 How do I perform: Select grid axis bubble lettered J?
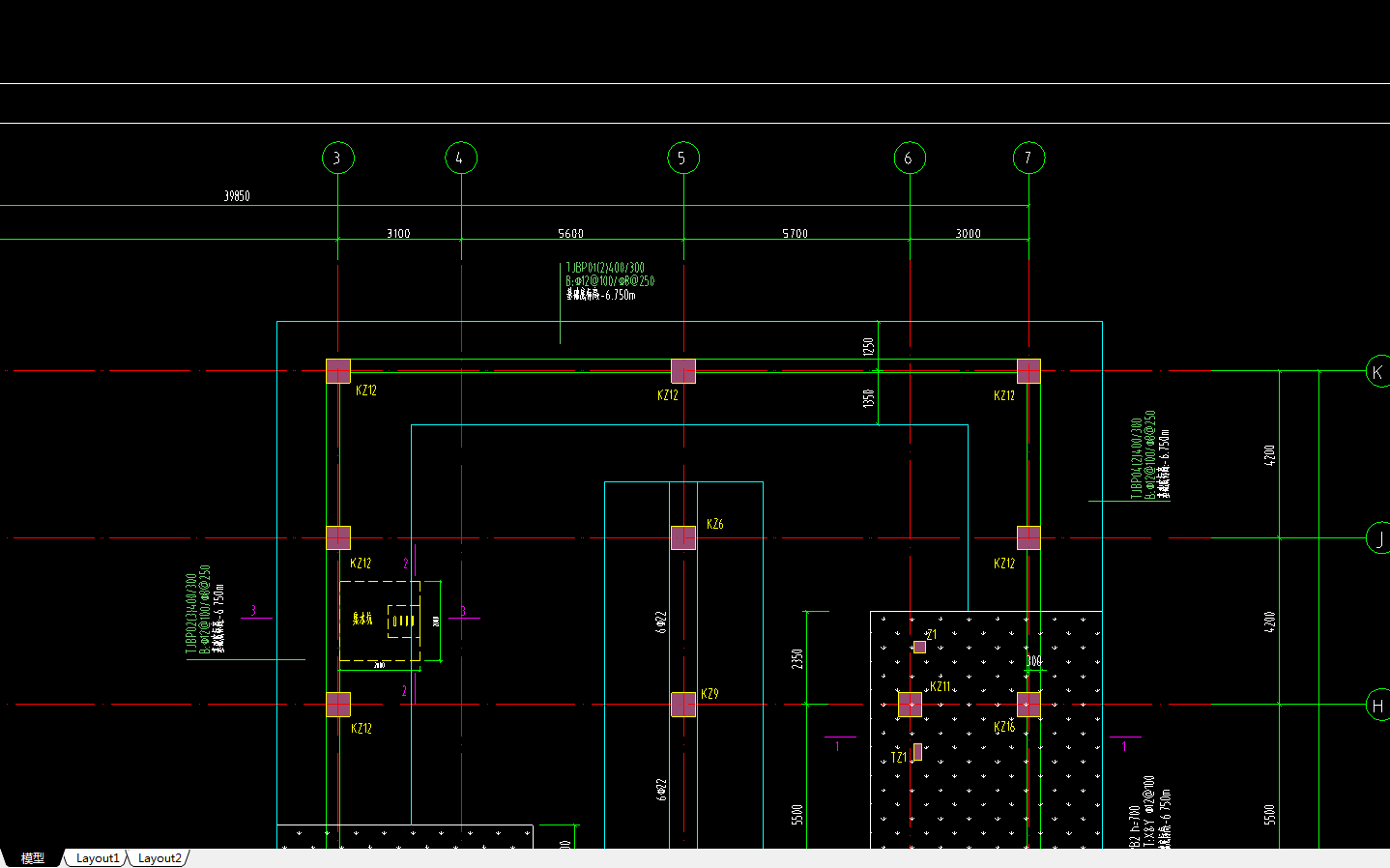coord(1378,538)
